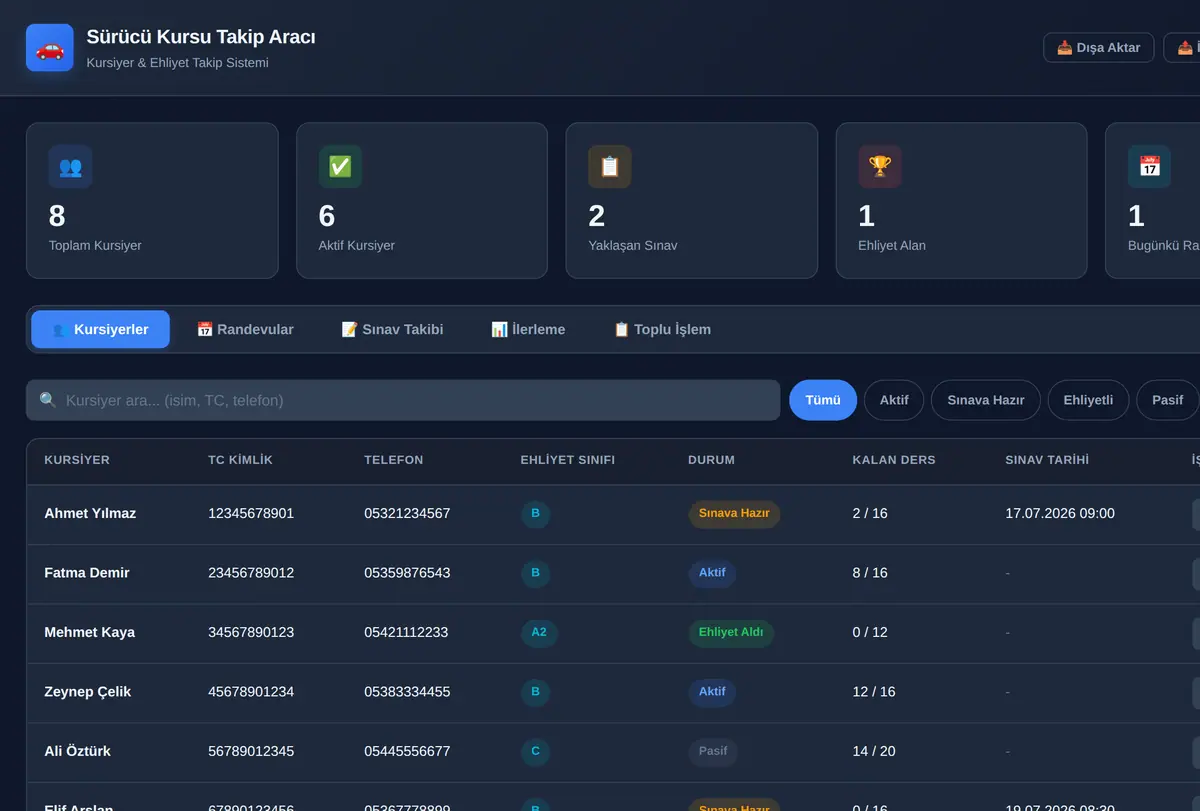Click the B class badge for Fatma Demir
Screen dimensions: 1200x811
coord(535,574)
